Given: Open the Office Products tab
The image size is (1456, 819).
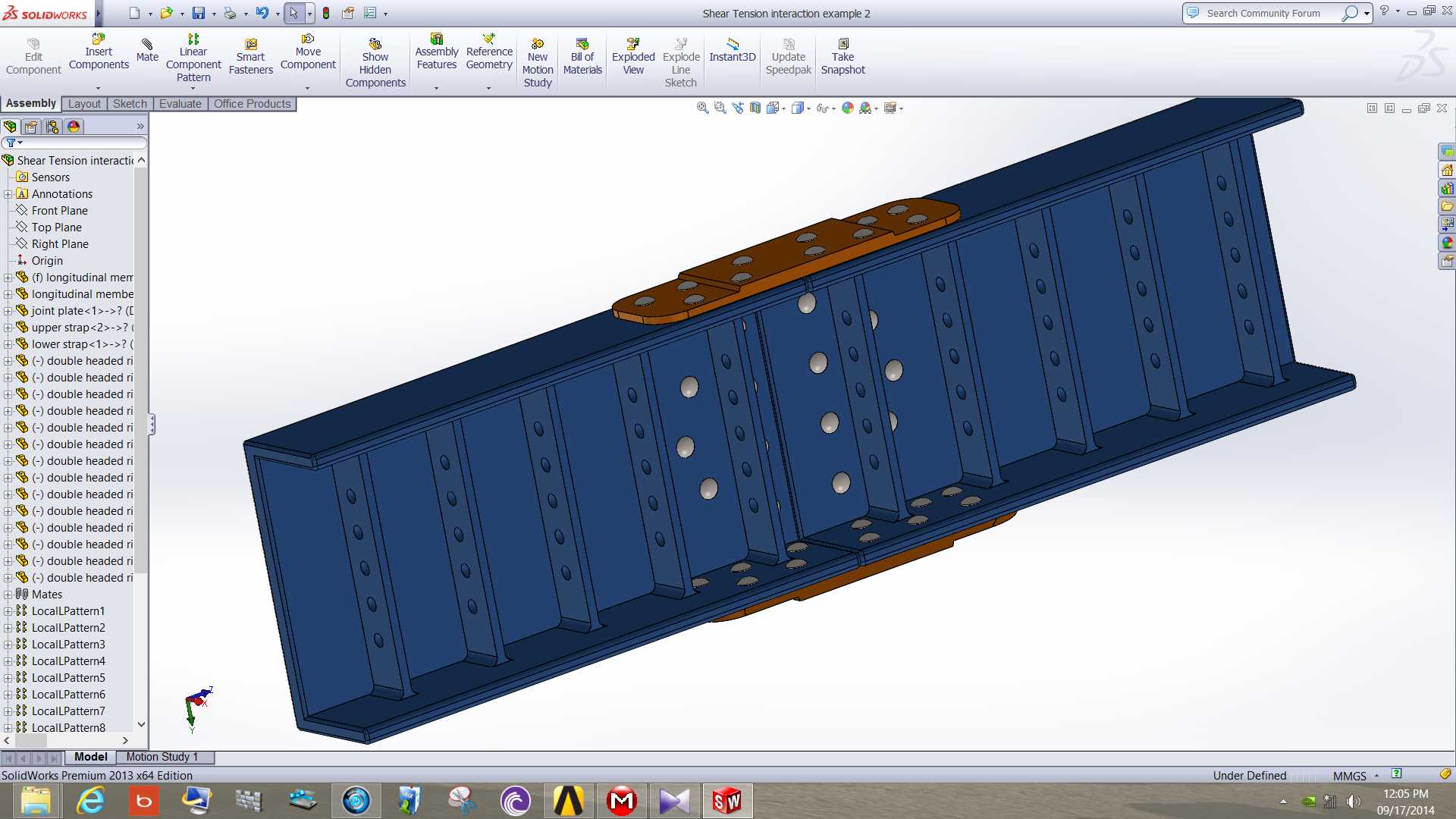Looking at the screenshot, I should tap(252, 104).
